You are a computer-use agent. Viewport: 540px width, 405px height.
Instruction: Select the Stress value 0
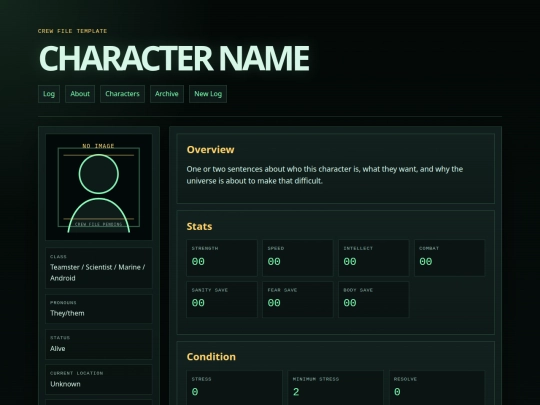195,392
